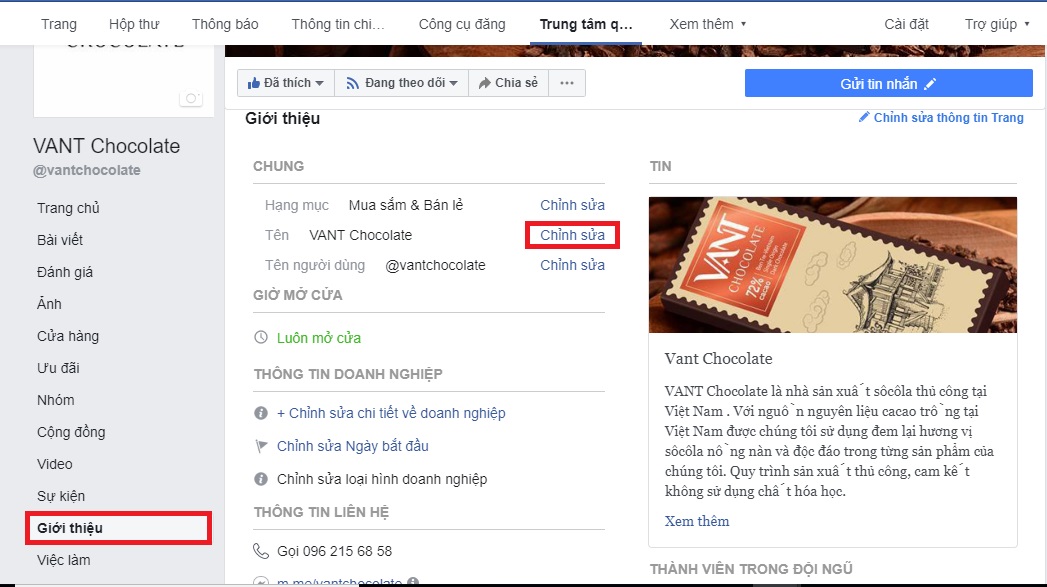Click the Chia sẻ button
This screenshot has height=587, width=1047.
point(509,83)
